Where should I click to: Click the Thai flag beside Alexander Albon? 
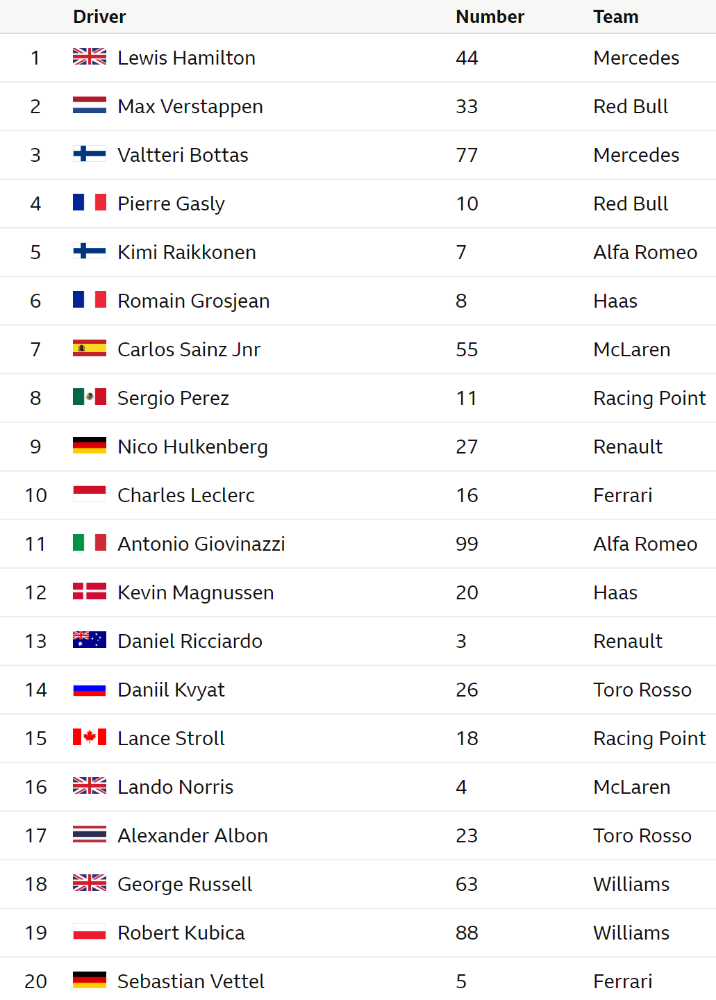point(89,834)
